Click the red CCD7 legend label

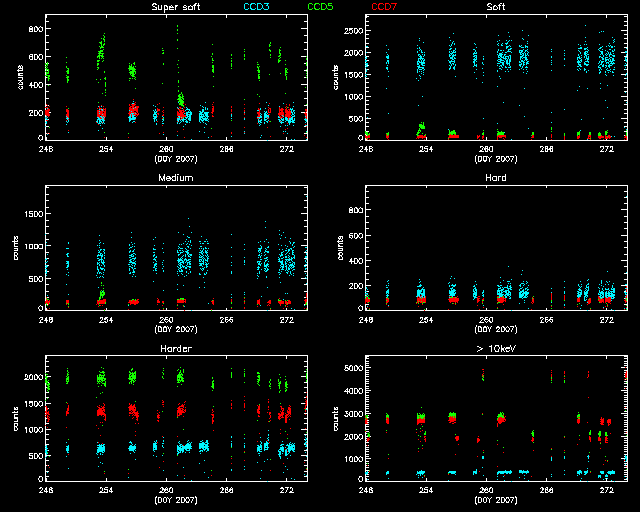pos(385,7)
